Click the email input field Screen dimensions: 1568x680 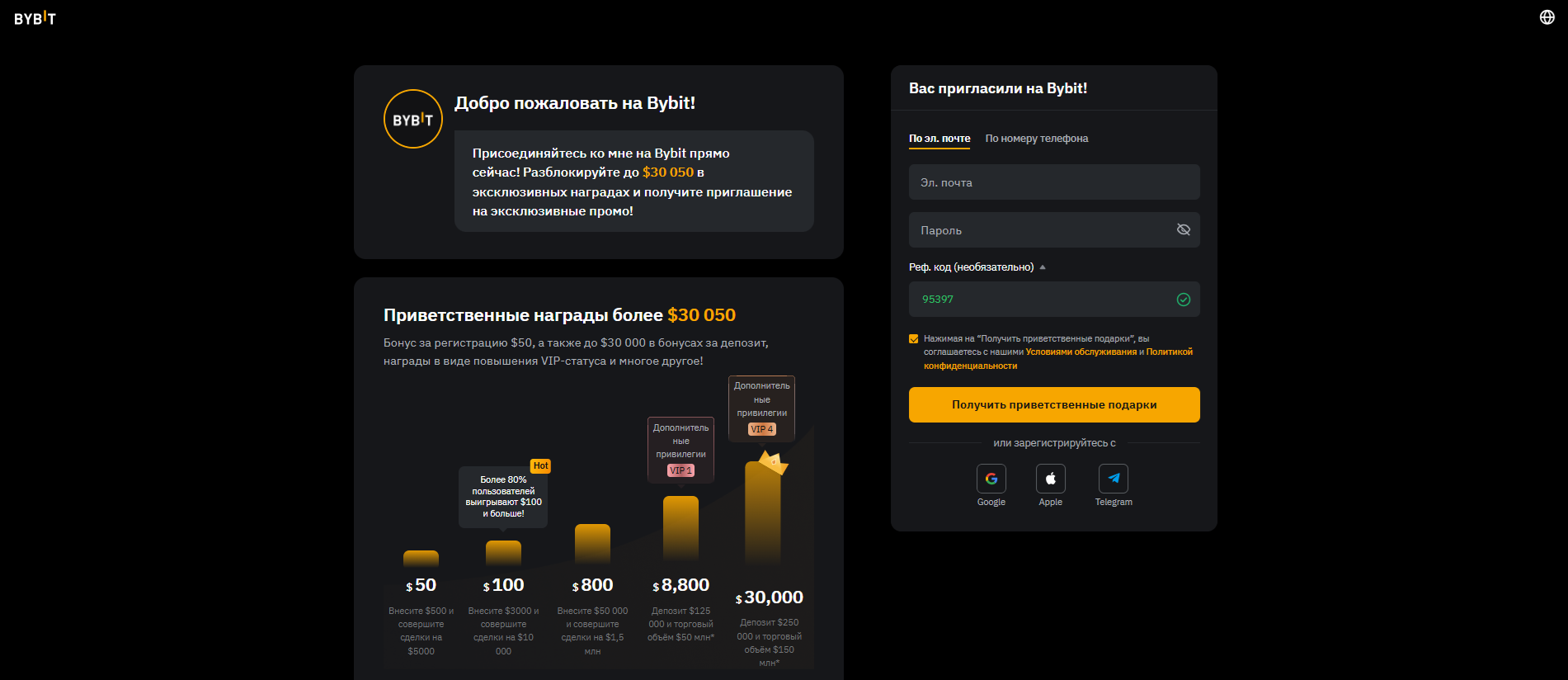[1054, 182]
